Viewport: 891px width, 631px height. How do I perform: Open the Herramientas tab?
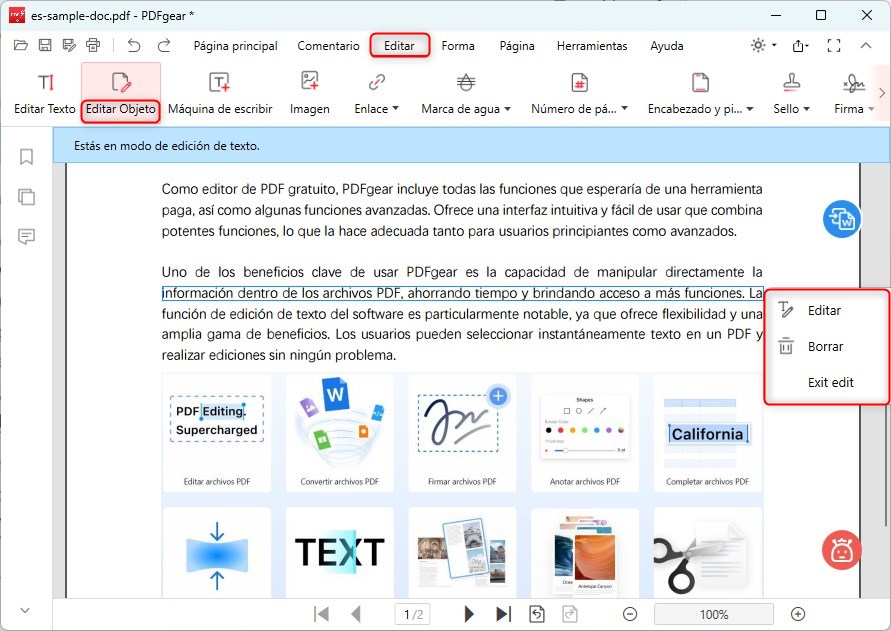click(x=592, y=45)
